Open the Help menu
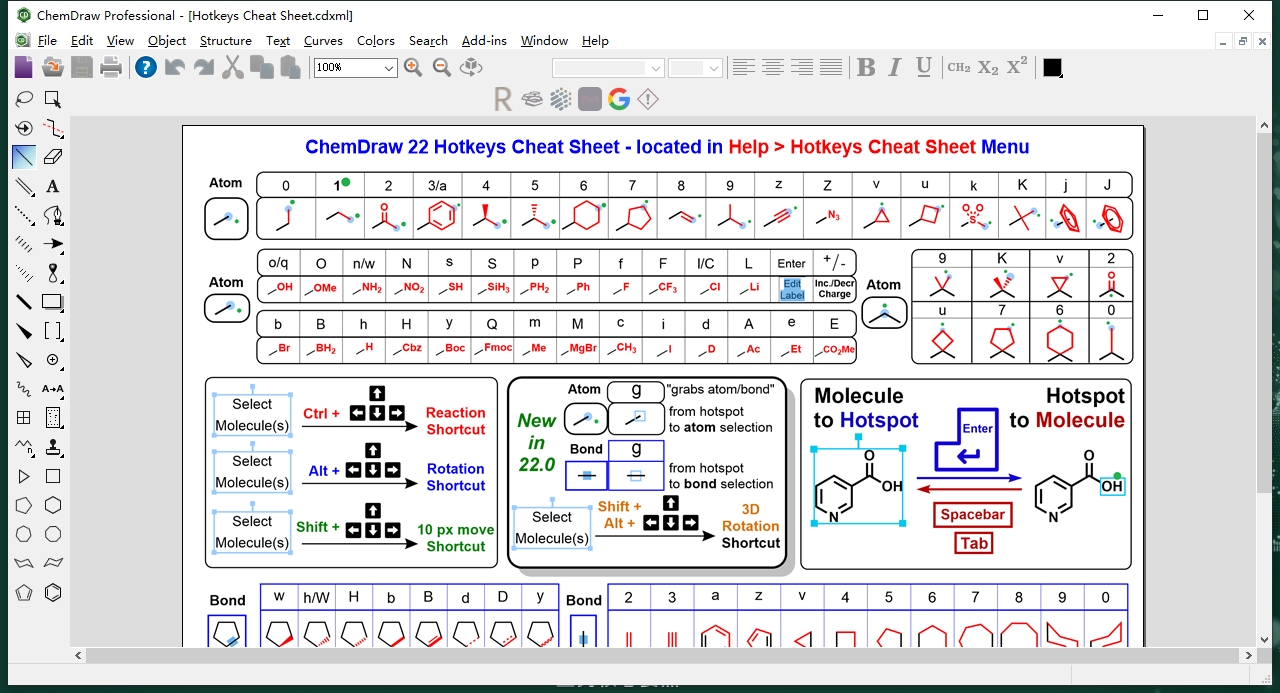 click(x=595, y=41)
